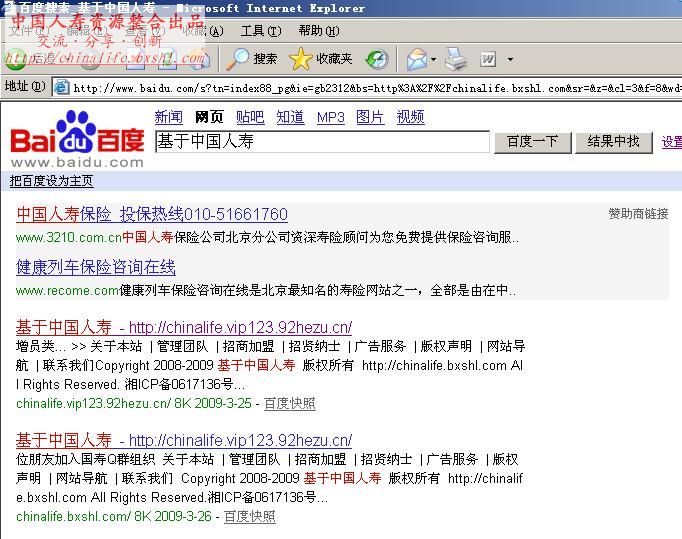Open second 基于中国人寿 result dated 2009-3-26

[x=184, y=440]
